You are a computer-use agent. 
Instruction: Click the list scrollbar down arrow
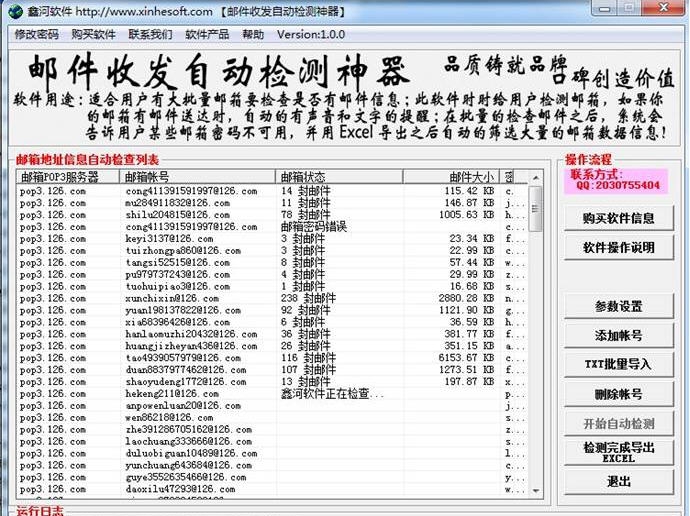(536, 490)
